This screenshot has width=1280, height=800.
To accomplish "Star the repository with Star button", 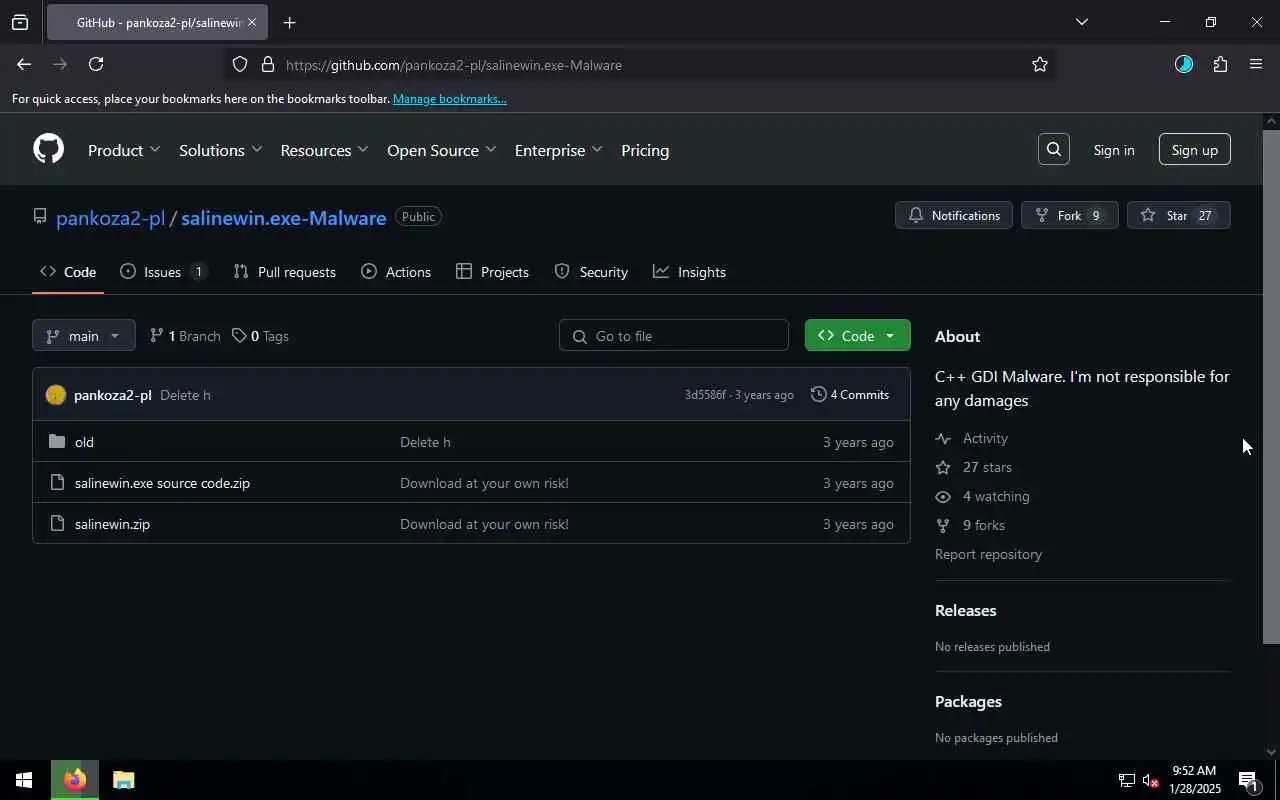I will tap(1178, 216).
